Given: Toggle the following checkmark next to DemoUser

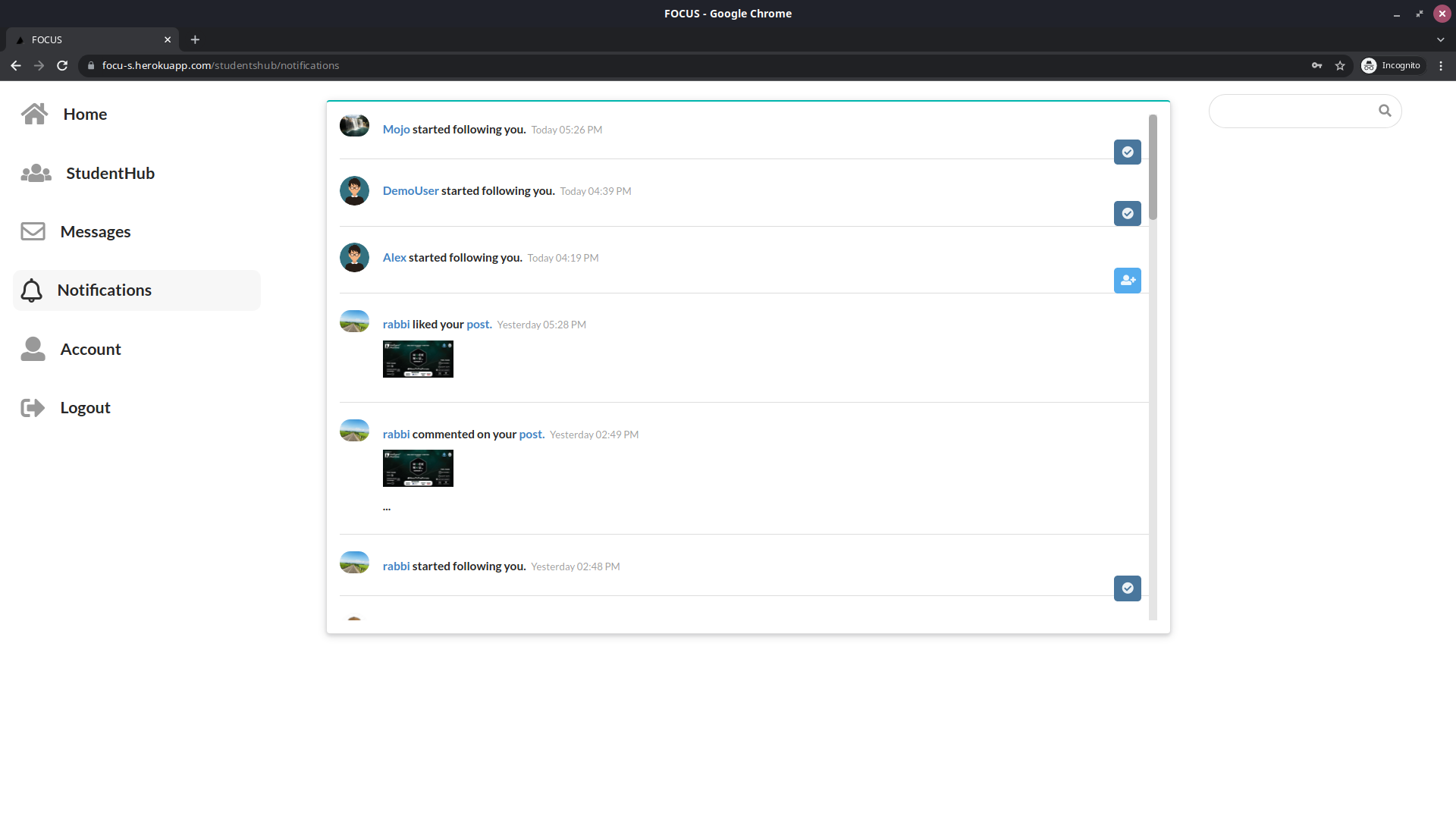Looking at the screenshot, I should tap(1128, 213).
